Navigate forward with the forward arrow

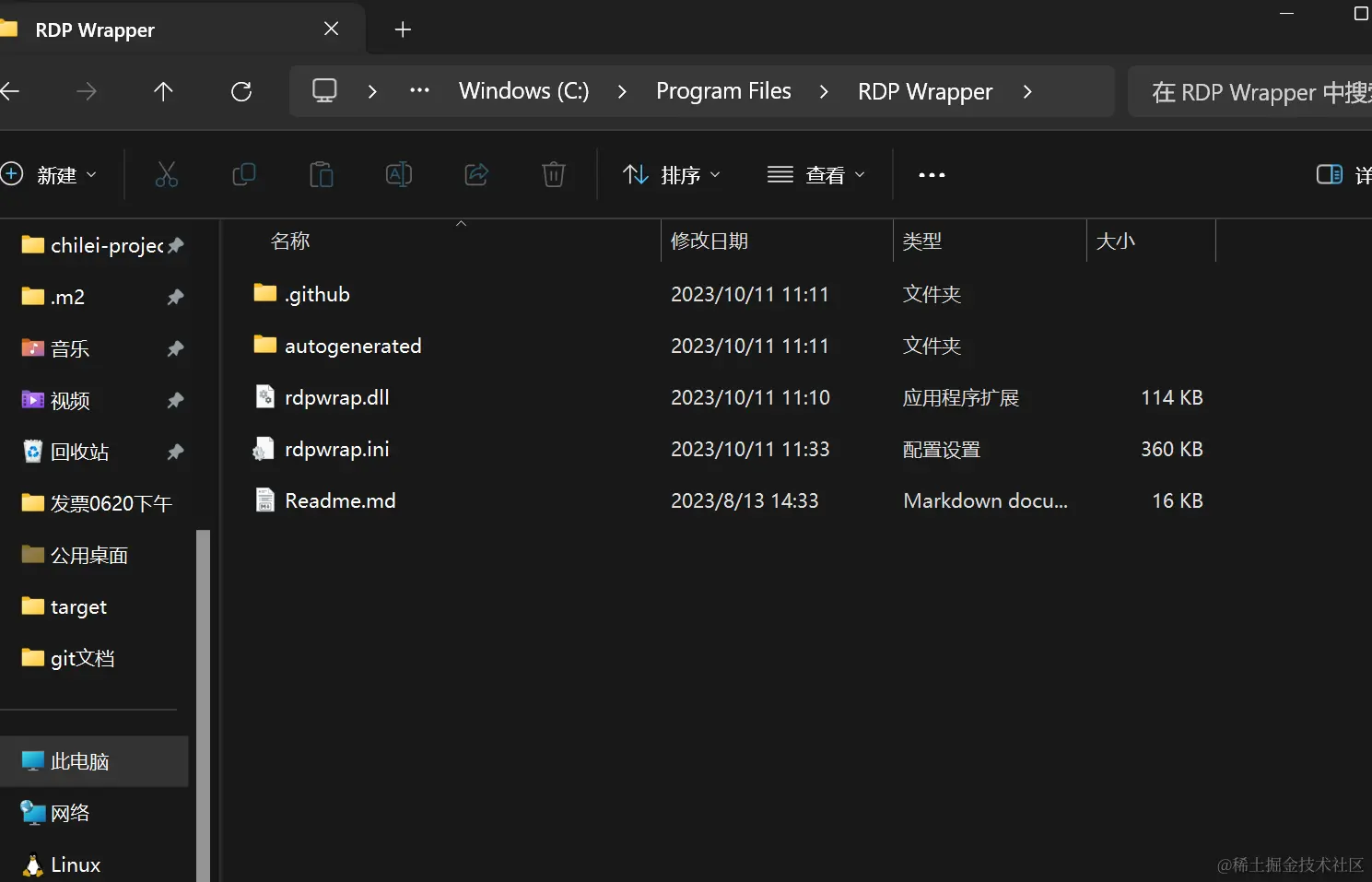87,91
